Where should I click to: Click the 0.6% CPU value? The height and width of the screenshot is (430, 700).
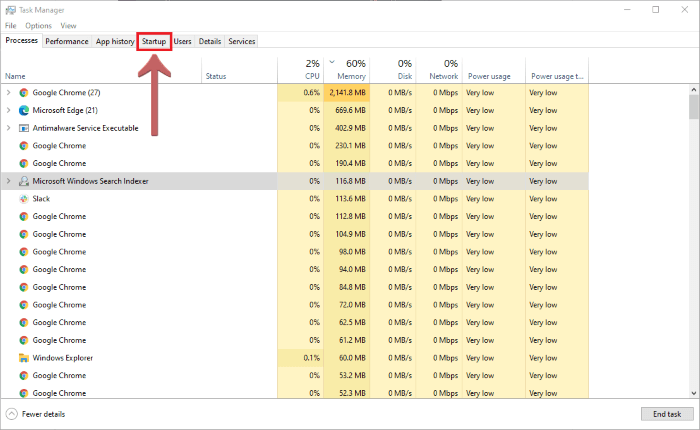click(312, 92)
